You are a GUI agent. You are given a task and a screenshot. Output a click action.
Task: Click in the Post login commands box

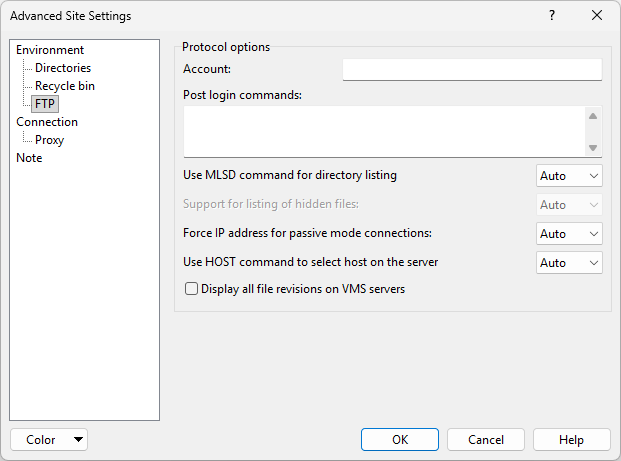click(380, 132)
